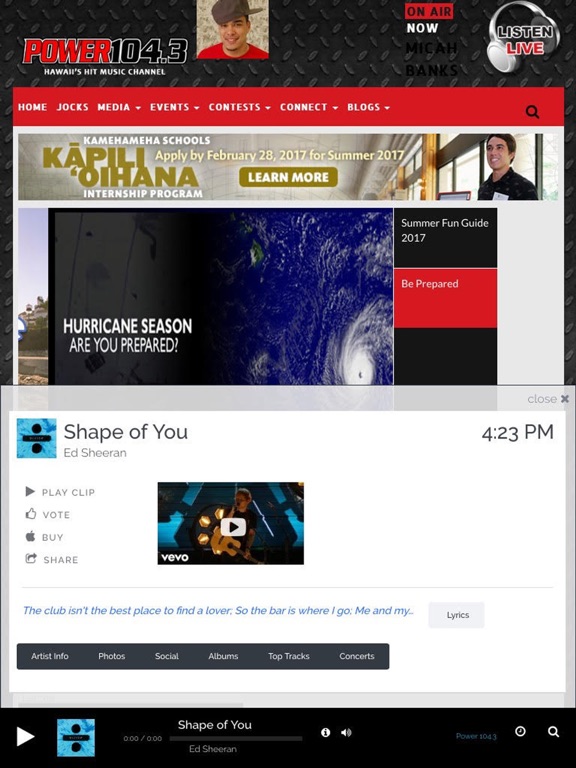576x768 pixels.
Task: Click the lyrics excerpt link text
Action: point(218,610)
